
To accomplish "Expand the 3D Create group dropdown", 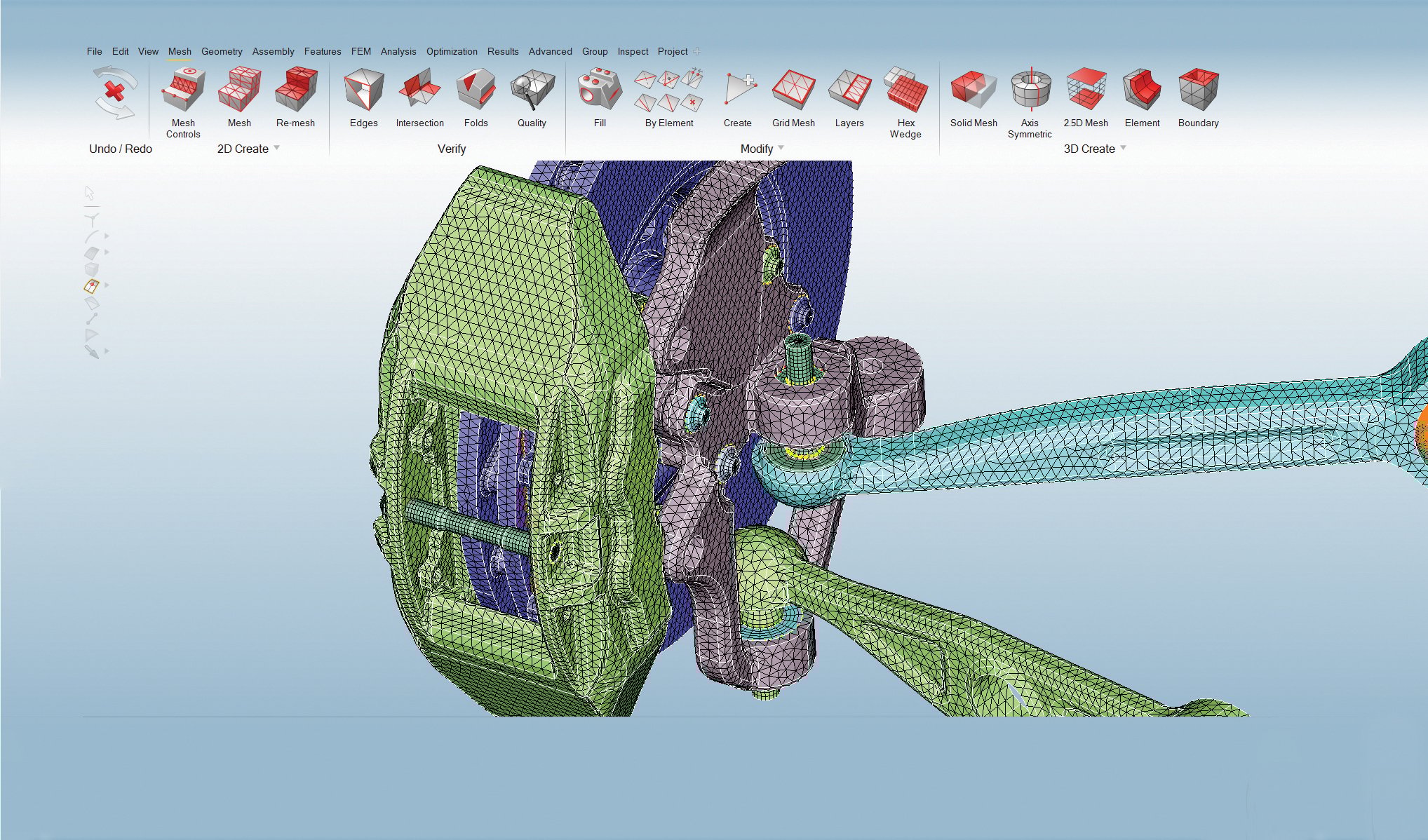I will point(1123,148).
